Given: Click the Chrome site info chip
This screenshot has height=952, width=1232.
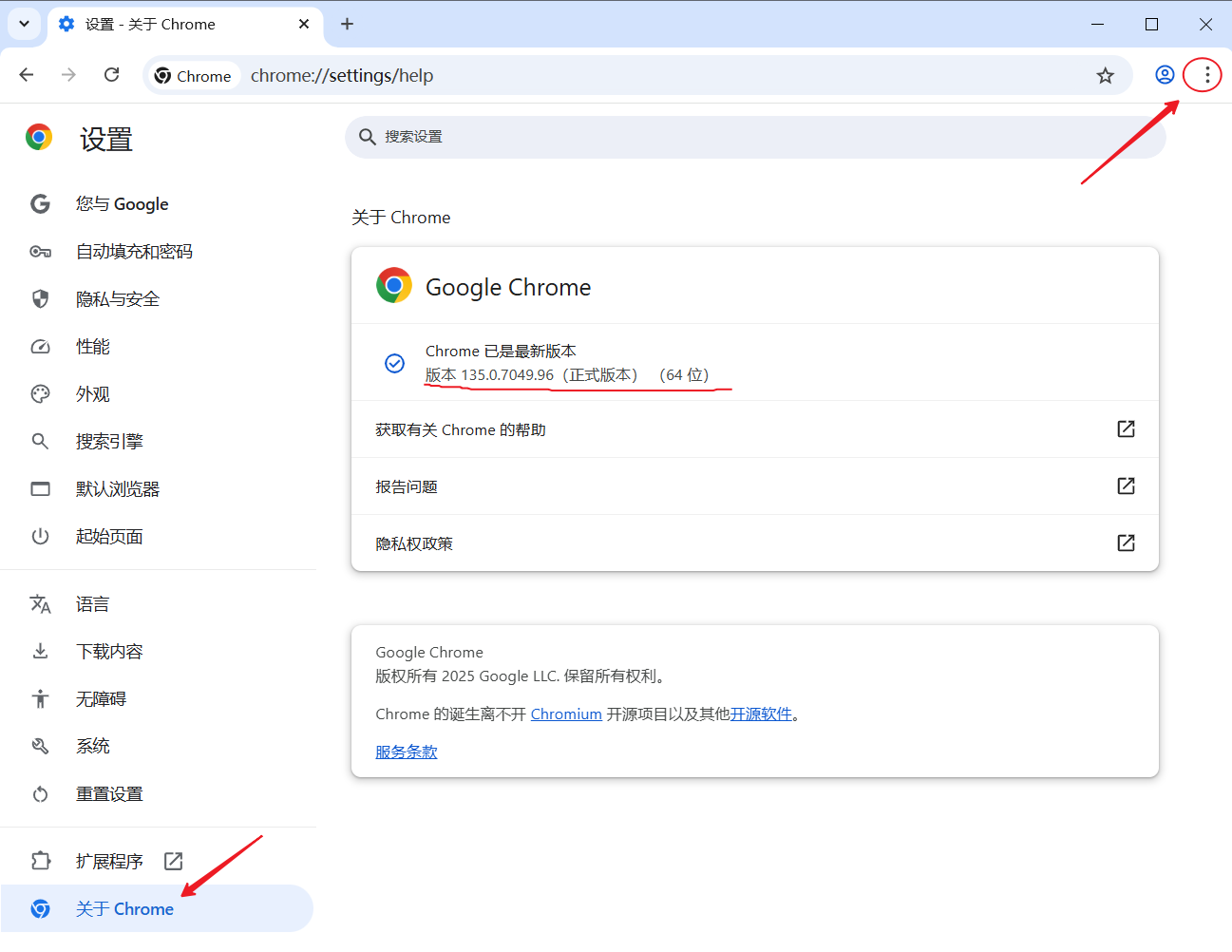Looking at the screenshot, I should [194, 76].
